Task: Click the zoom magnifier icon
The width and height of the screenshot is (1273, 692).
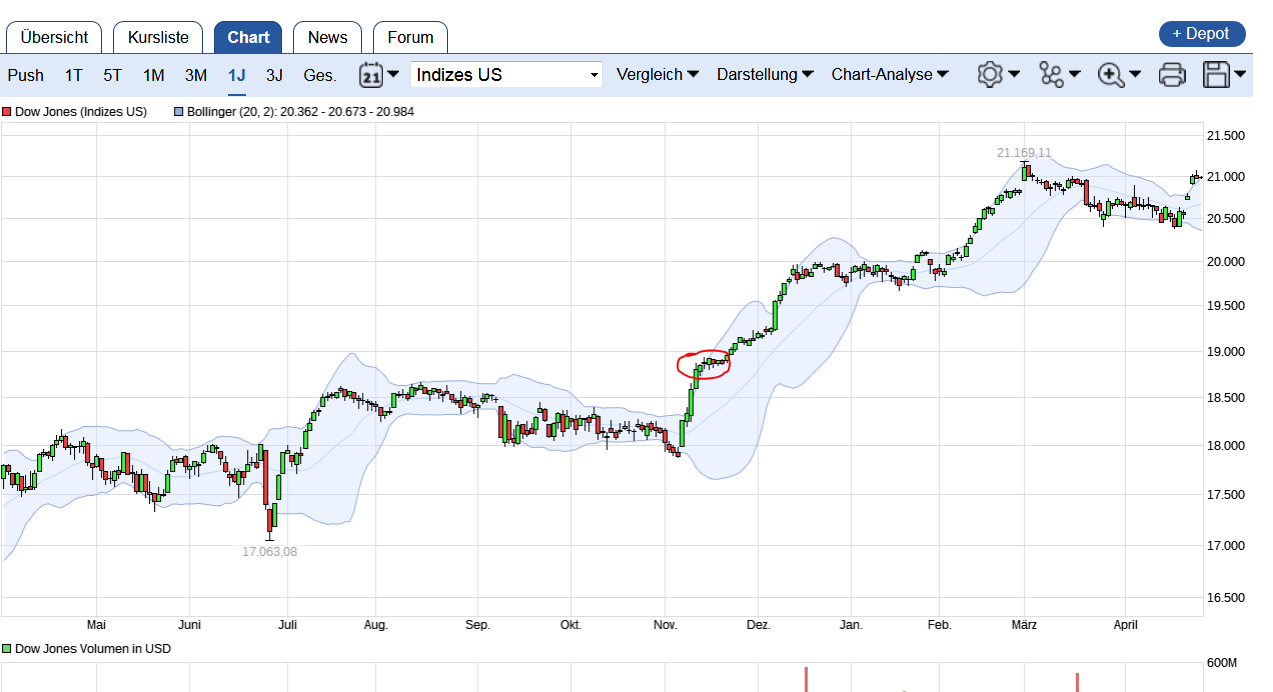Action: (x=1110, y=74)
